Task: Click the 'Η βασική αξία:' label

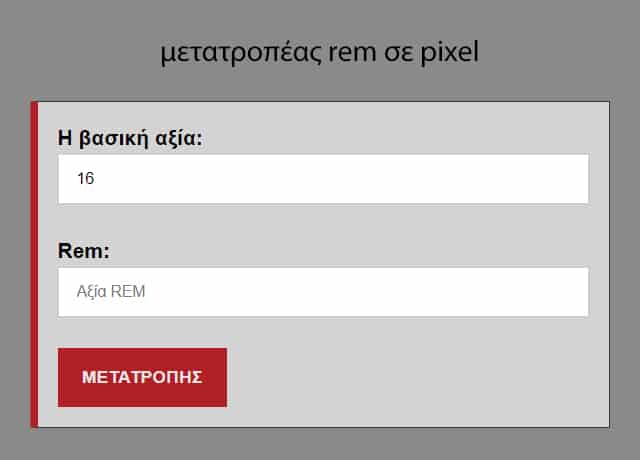Action: coord(130,138)
